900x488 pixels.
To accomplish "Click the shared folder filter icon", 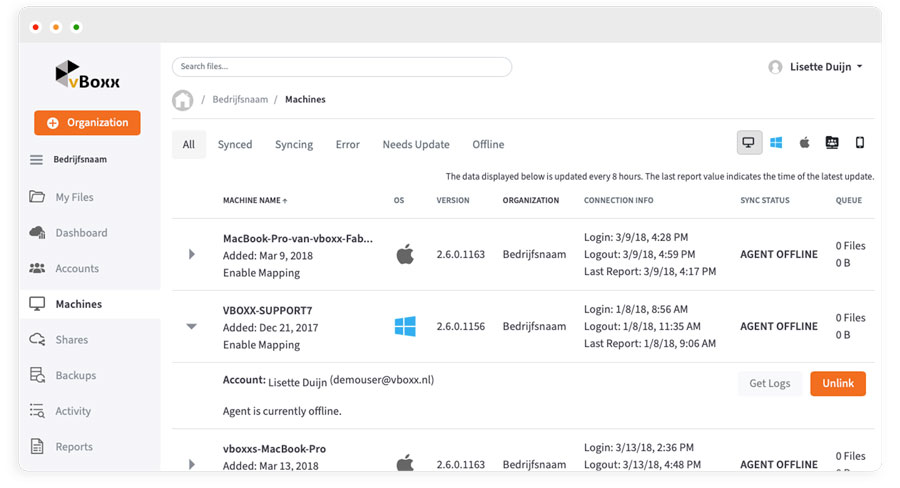I will tap(832, 143).
